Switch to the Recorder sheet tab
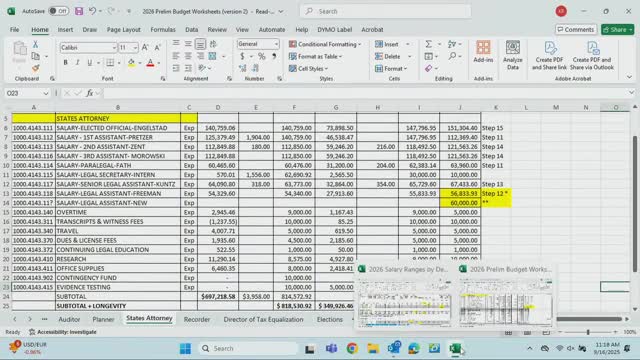 pyautogui.click(x=197, y=320)
